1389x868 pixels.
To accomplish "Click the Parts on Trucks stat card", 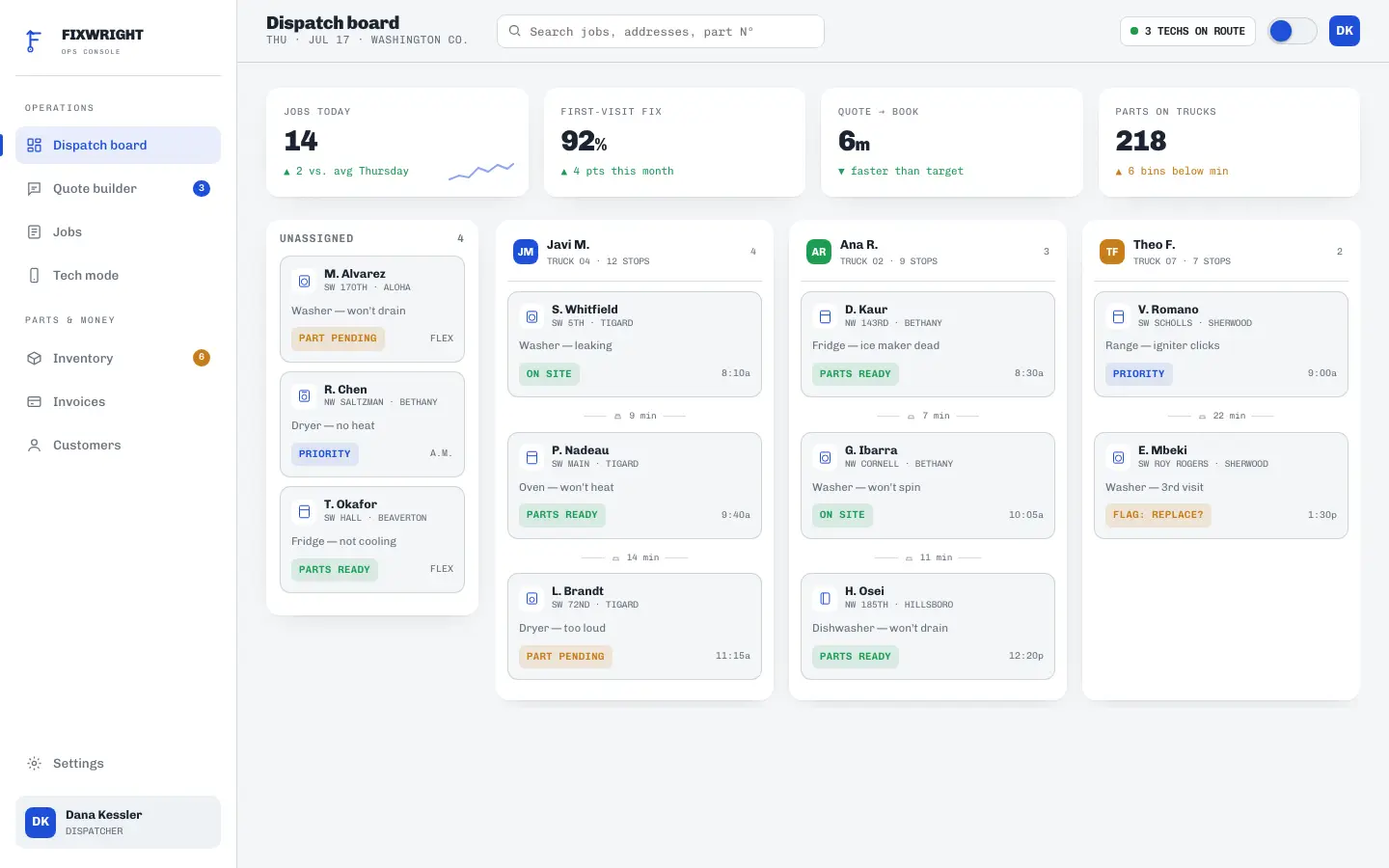I will [1229, 143].
